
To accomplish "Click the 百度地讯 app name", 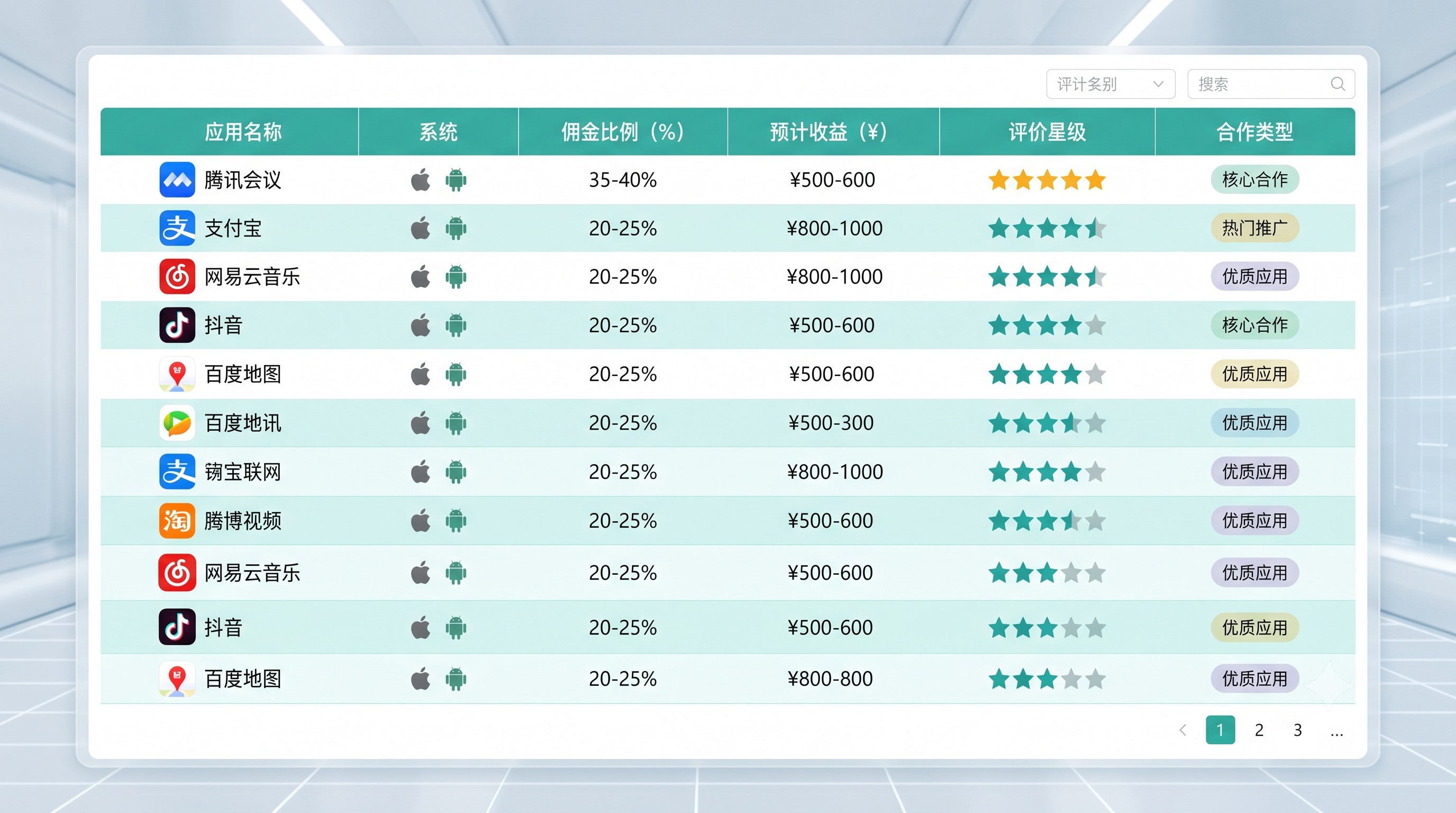I will (242, 423).
